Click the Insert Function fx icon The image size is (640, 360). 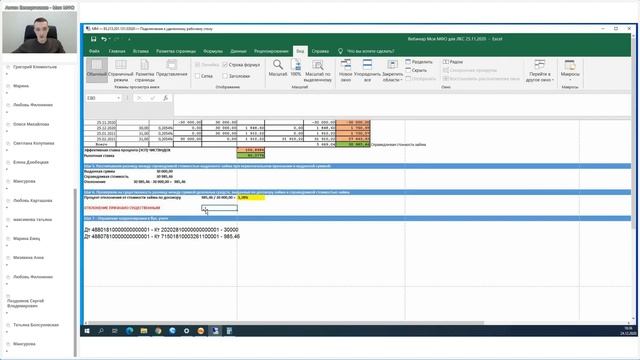pos(165,98)
